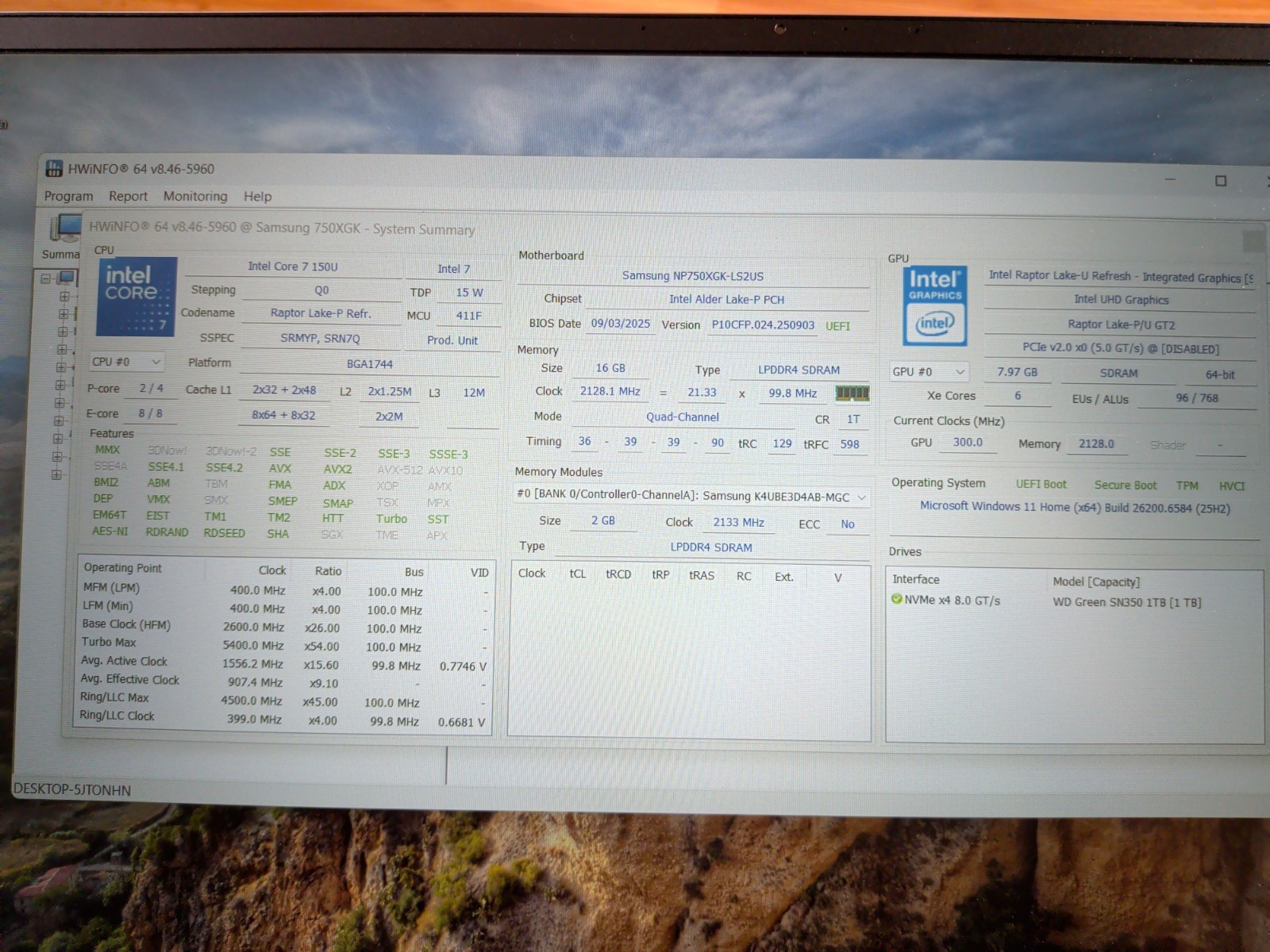The width and height of the screenshot is (1270, 952).
Task: Open the Samsung K4UBE3D4AB-MGC module dropdown
Action: (691, 496)
